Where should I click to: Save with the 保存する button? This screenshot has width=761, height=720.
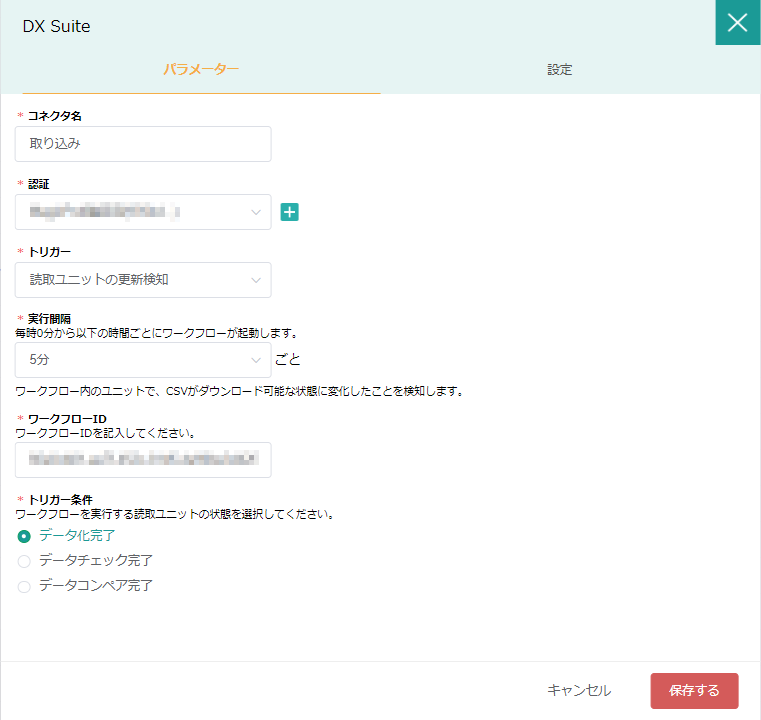point(695,690)
